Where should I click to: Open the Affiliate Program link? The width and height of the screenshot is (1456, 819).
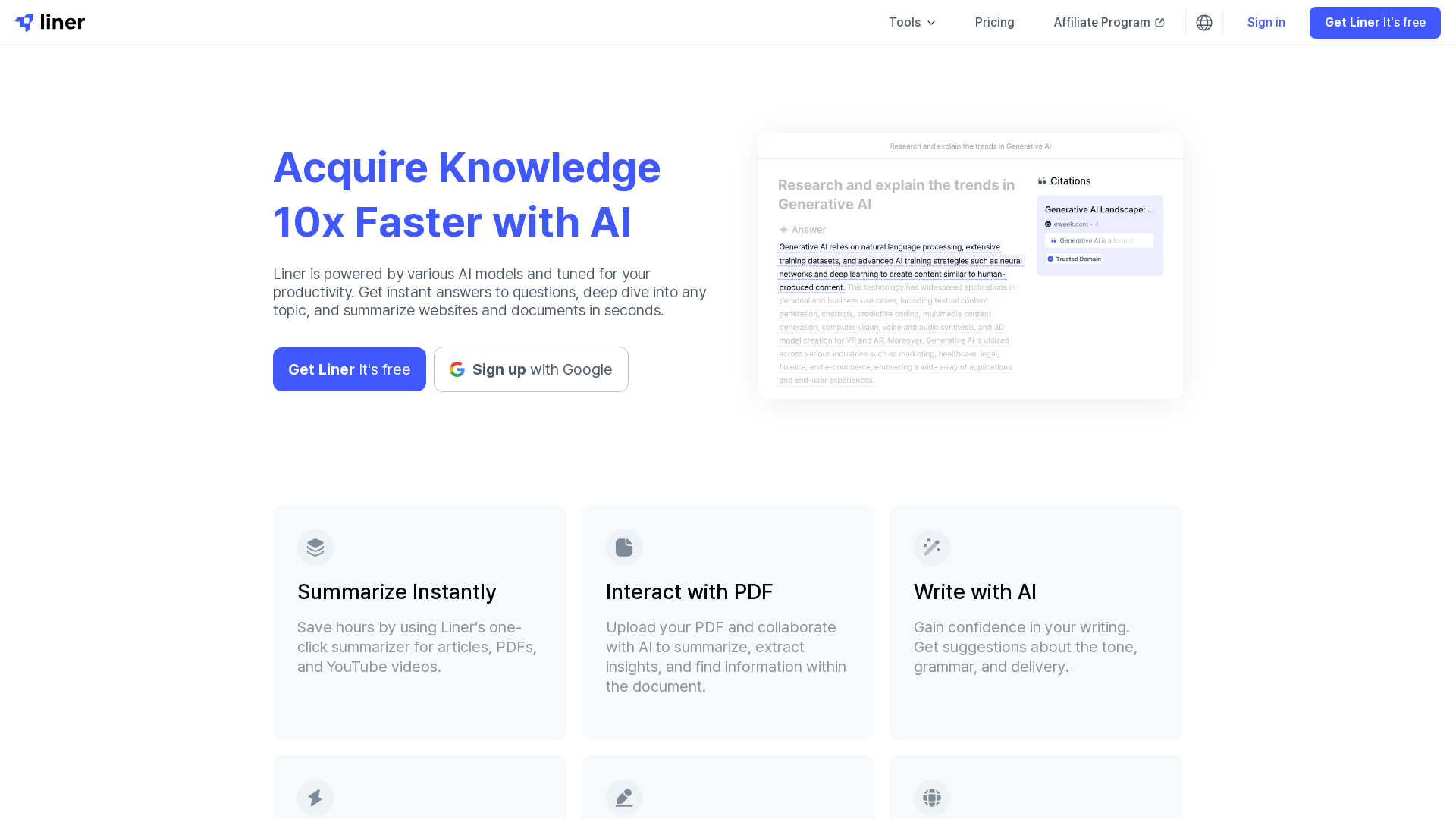(1109, 22)
